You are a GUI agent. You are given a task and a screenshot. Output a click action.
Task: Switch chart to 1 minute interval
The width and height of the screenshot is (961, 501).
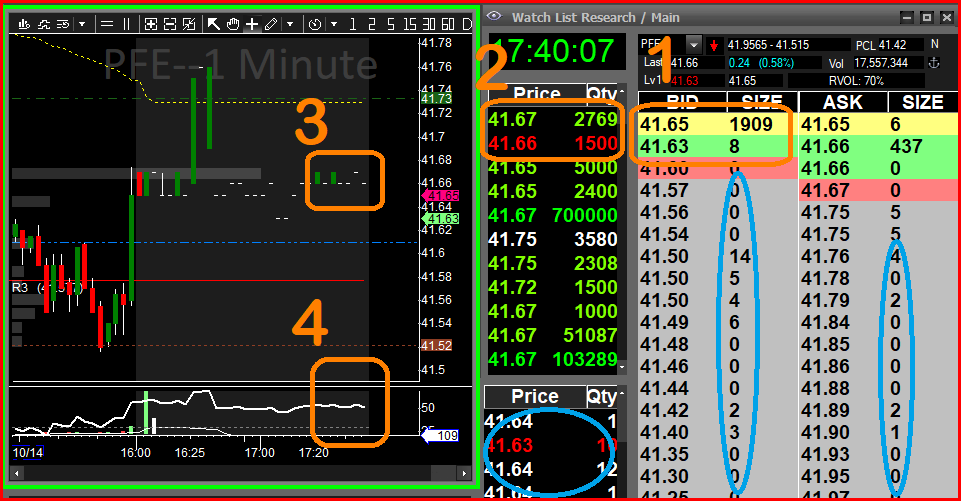pos(352,24)
